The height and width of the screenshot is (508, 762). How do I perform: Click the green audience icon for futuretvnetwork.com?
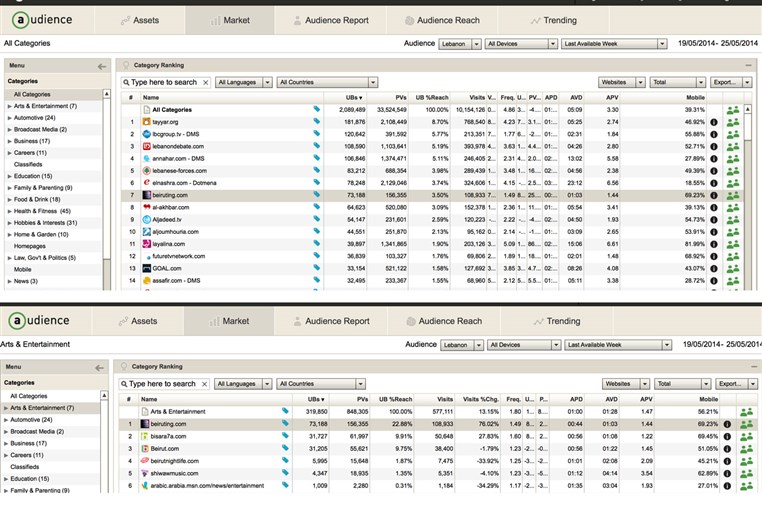pyautogui.click(x=732, y=256)
